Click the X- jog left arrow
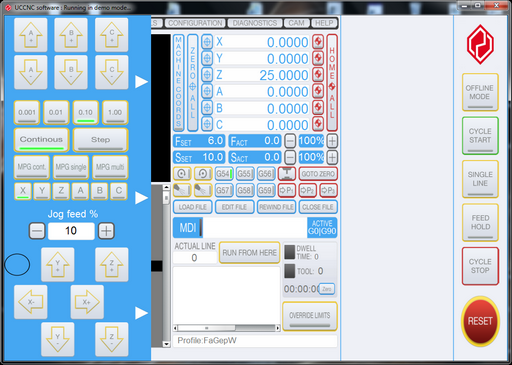The width and height of the screenshot is (512, 365). tap(31, 302)
